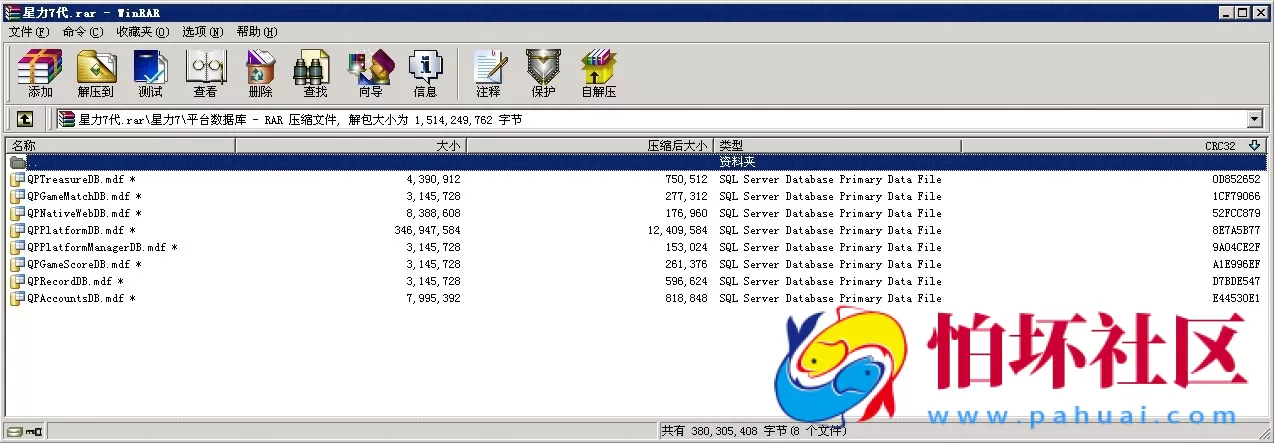
Task: Click the 添加 (Add) toolbar icon
Action: coord(40,73)
